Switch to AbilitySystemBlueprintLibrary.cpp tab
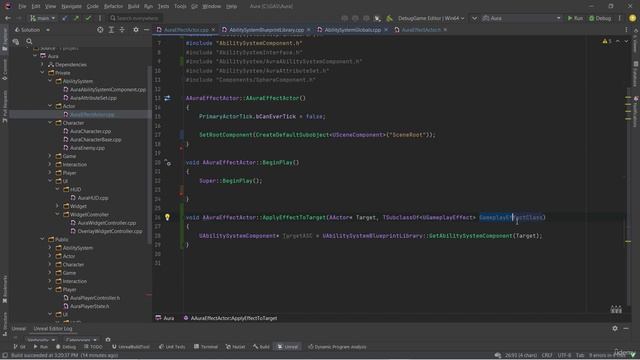 pos(266,30)
